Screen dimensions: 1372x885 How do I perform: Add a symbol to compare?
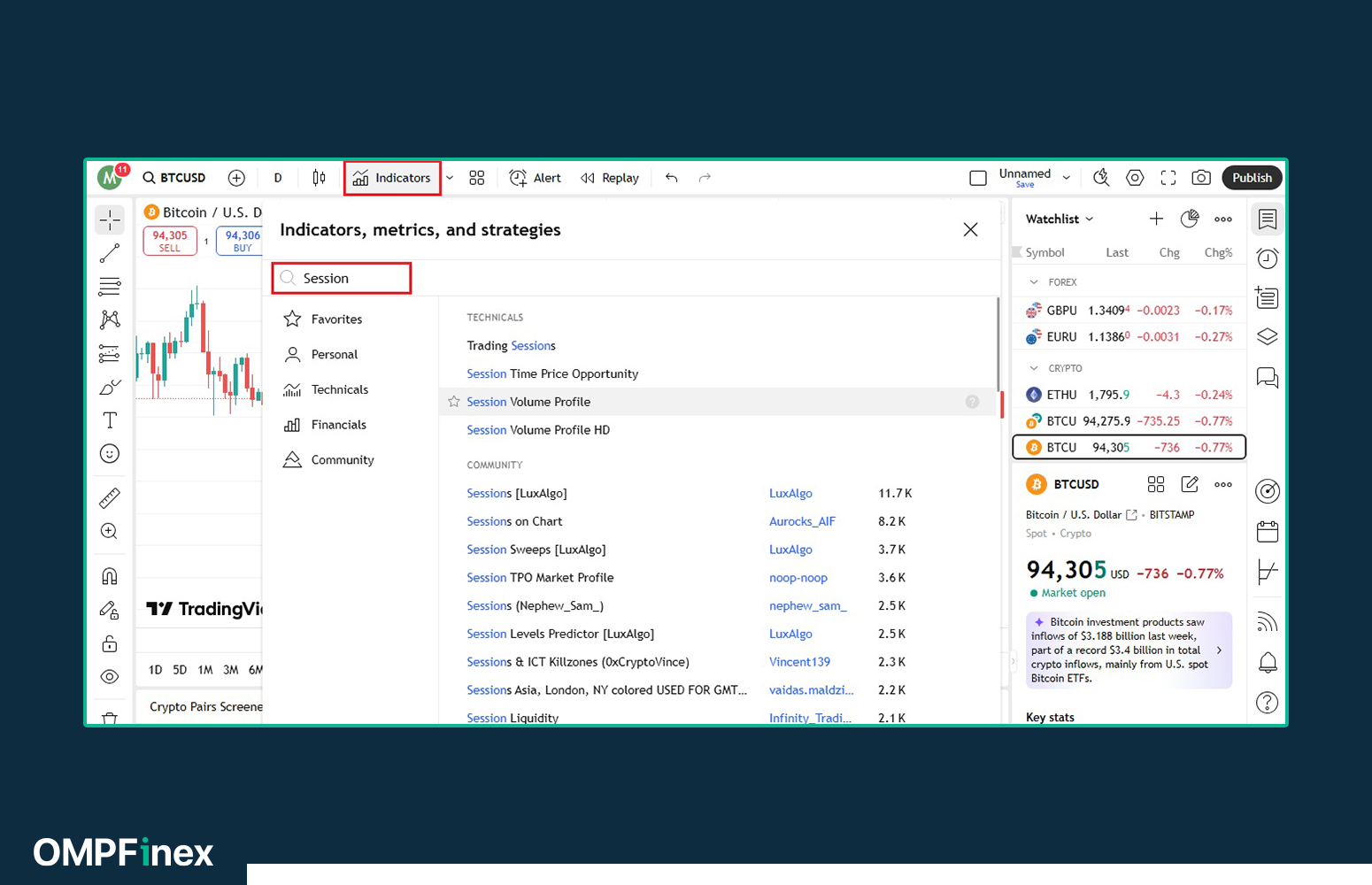pos(236,178)
